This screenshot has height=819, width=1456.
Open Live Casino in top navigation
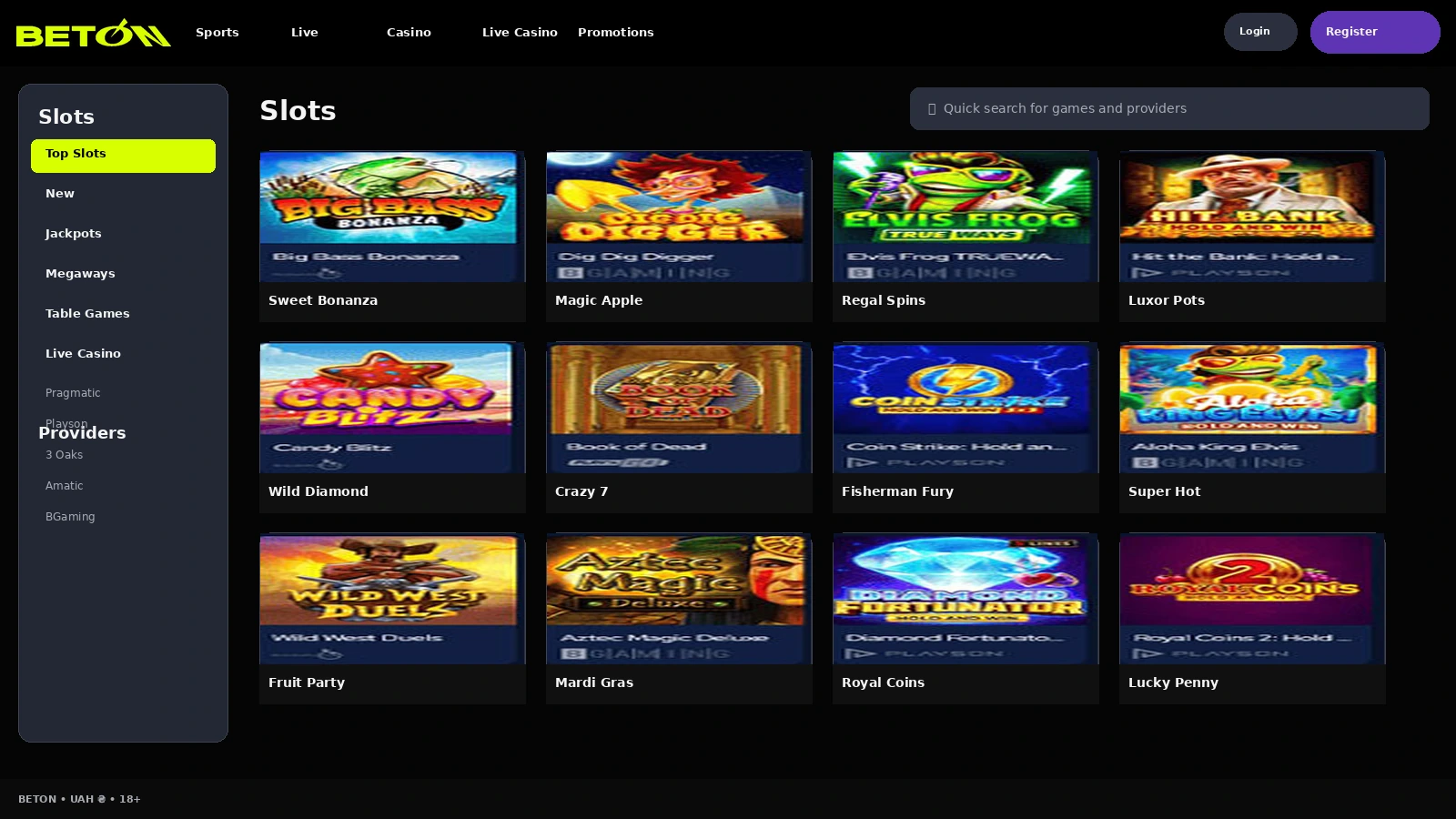(x=520, y=32)
